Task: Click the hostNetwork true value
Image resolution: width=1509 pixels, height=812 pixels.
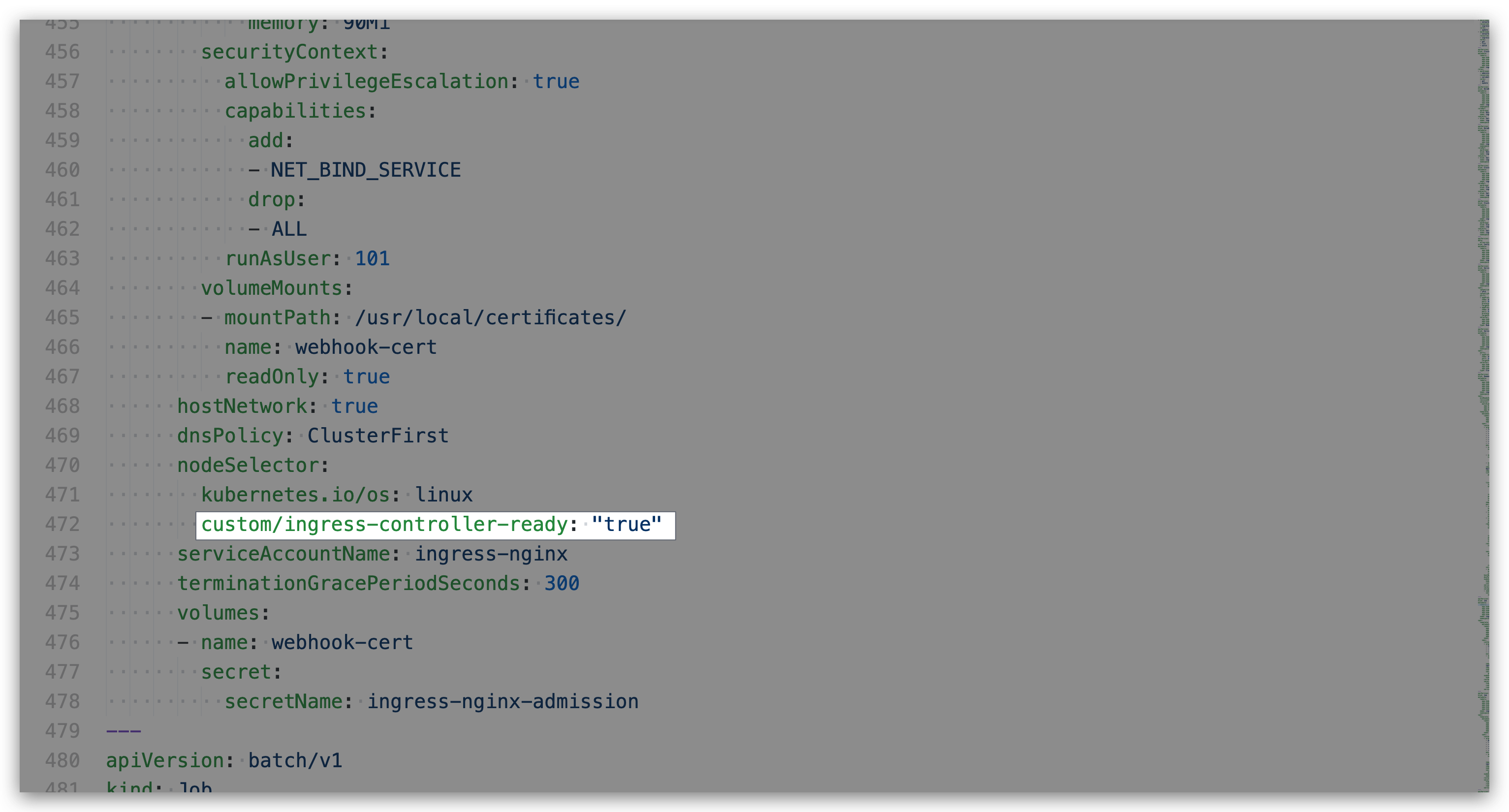Action: [x=354, y=406]
